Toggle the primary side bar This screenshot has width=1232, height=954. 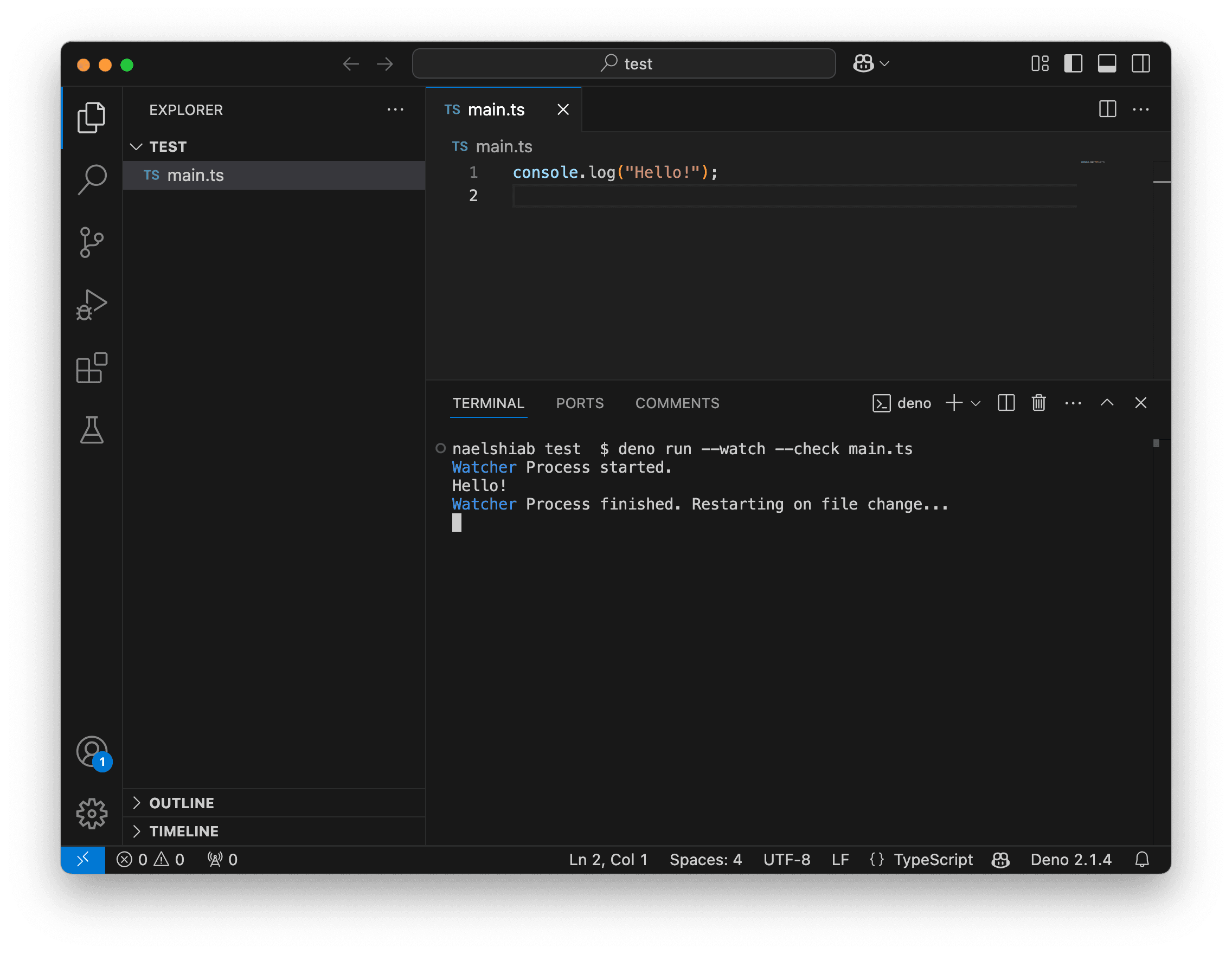pos(1073,64)
